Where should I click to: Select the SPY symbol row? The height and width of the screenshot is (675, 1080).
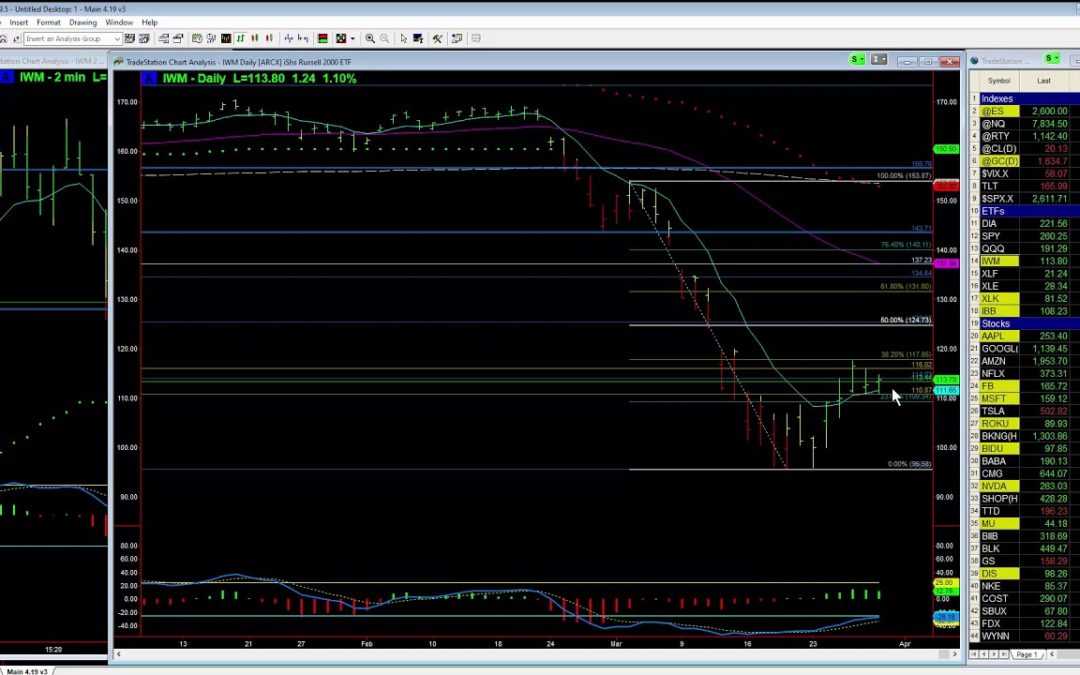(x=999, y=236)
